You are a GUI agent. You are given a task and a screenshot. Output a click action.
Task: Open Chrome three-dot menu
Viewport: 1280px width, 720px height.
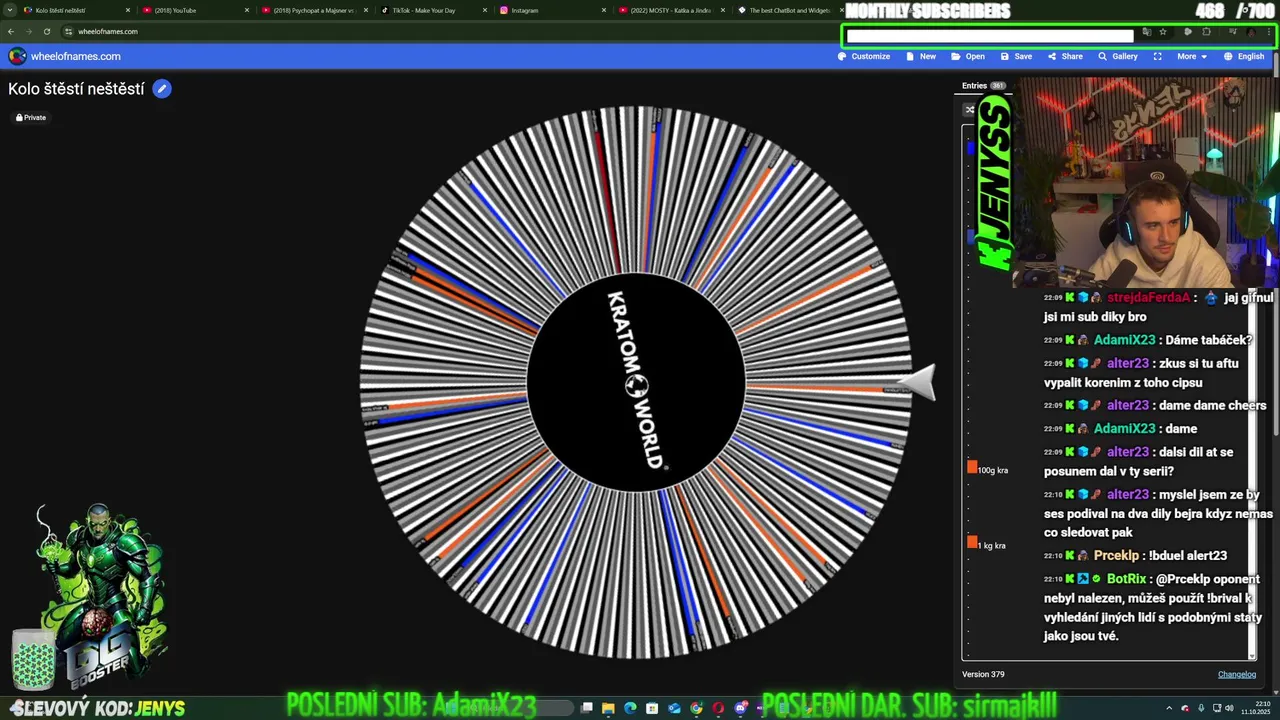click(x=1271, y=32)
